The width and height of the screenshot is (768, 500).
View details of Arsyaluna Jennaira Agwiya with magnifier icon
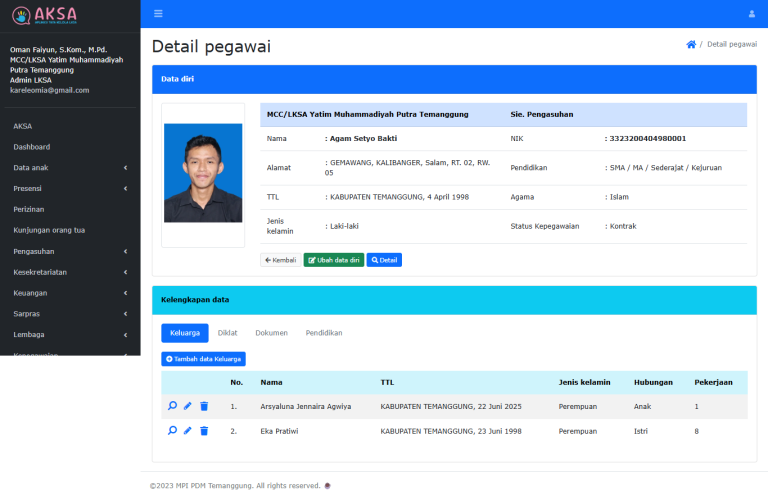click(x=172, y=406)
